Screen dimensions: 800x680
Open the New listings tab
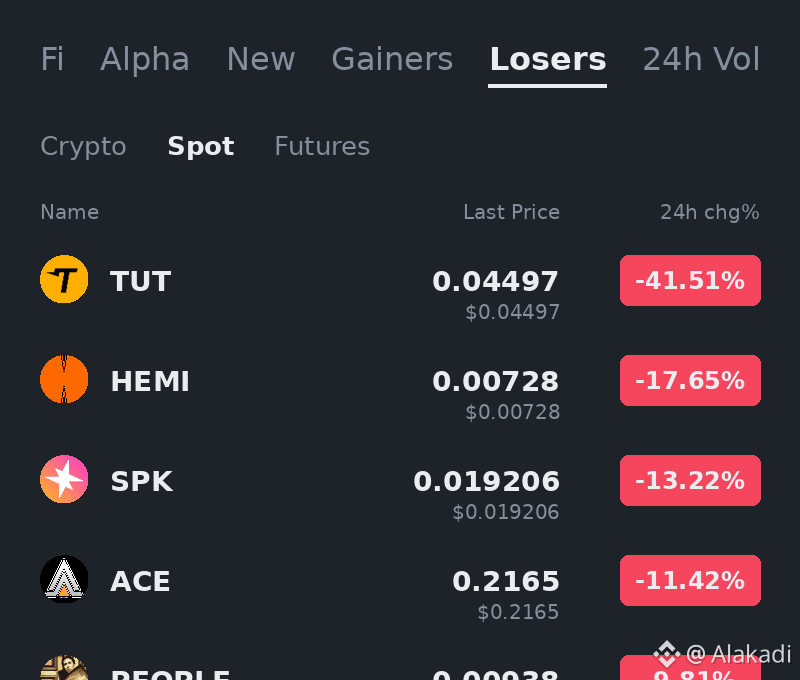coord(261,59)
